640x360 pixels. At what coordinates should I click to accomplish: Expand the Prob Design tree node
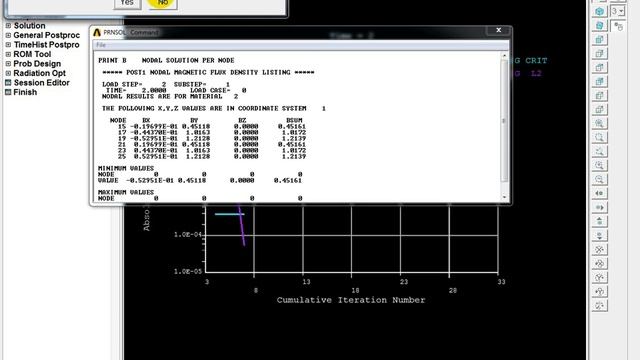tap(8, 64)
